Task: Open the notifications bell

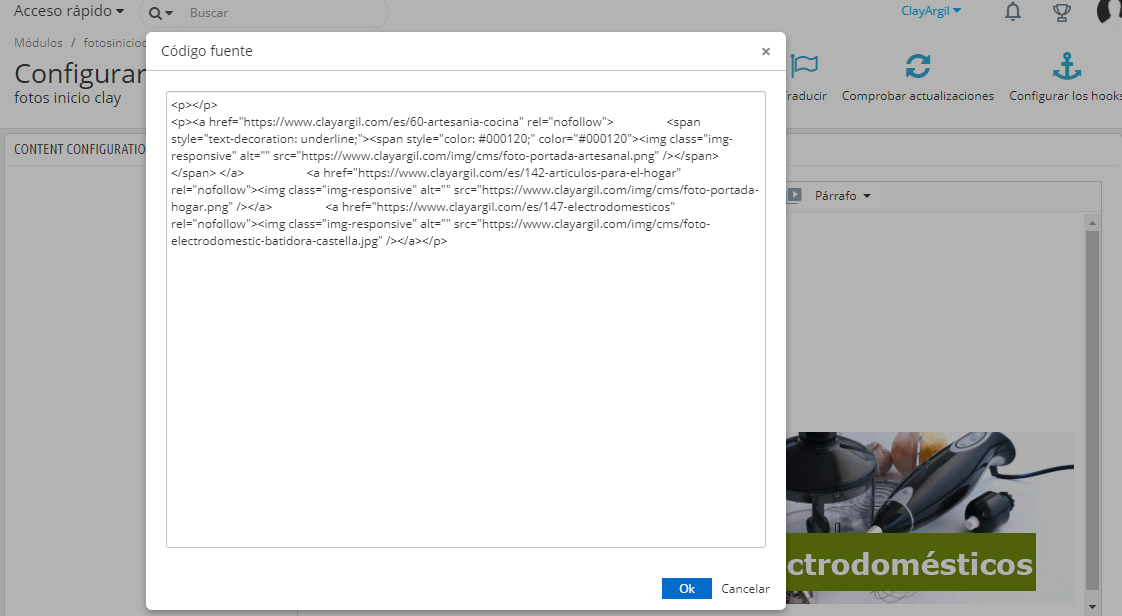Action: 1013,11
